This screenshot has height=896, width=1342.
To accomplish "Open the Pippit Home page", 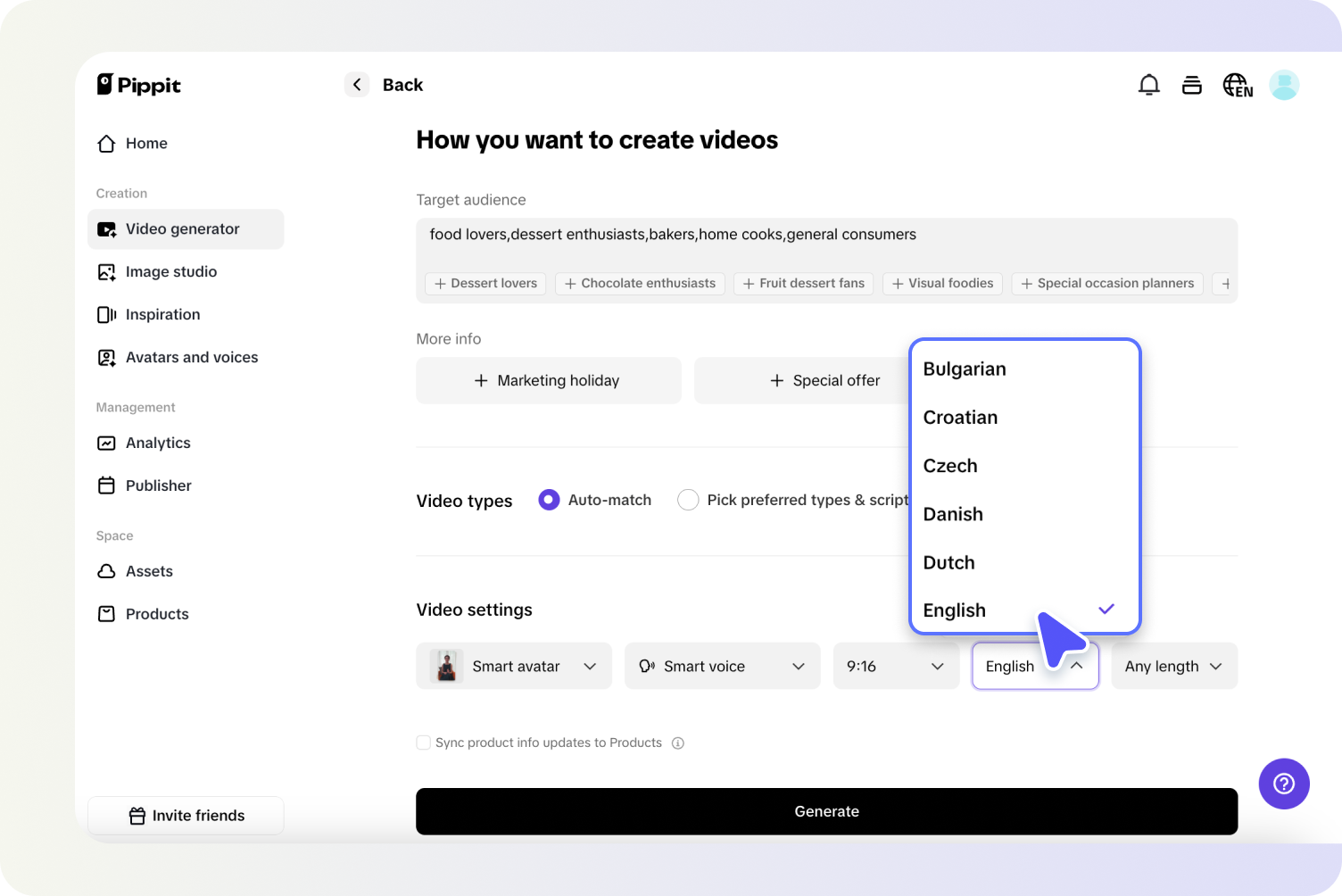I will pos(145,143).
